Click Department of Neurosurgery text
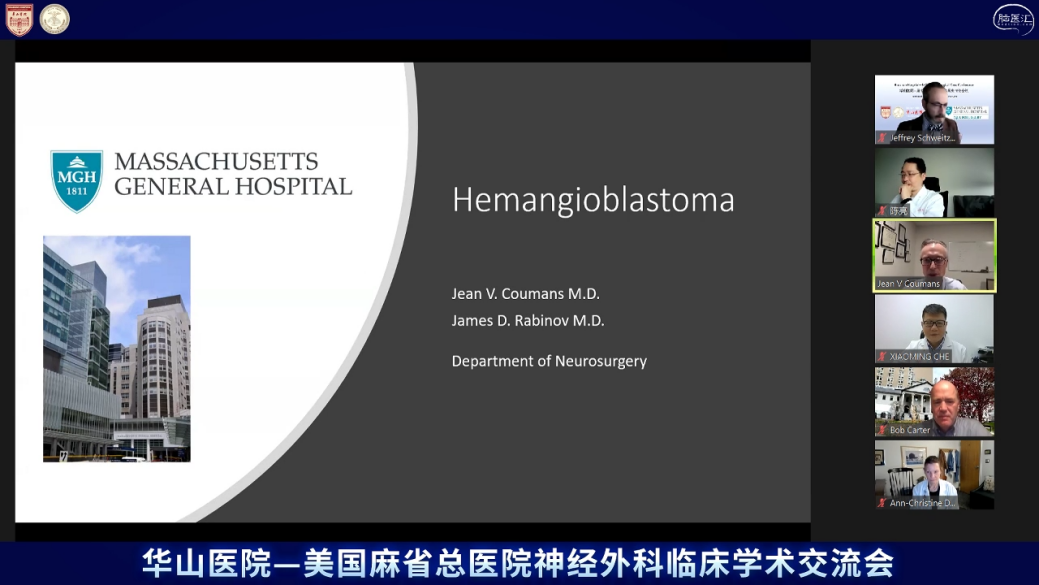The width and height of the screenshot is (1039, 585). pos(549,361)
